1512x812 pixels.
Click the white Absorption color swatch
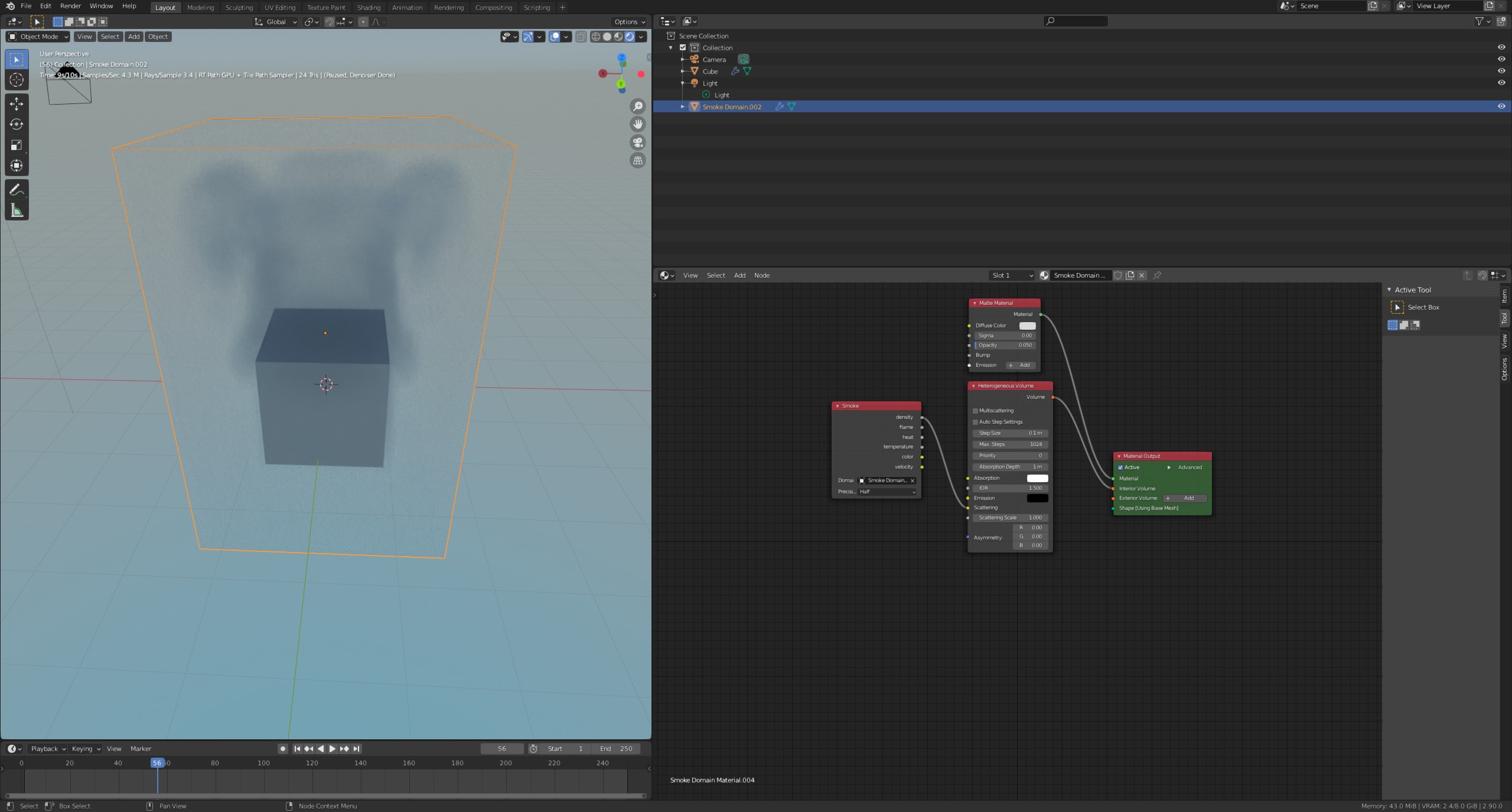coord(1037,478)
